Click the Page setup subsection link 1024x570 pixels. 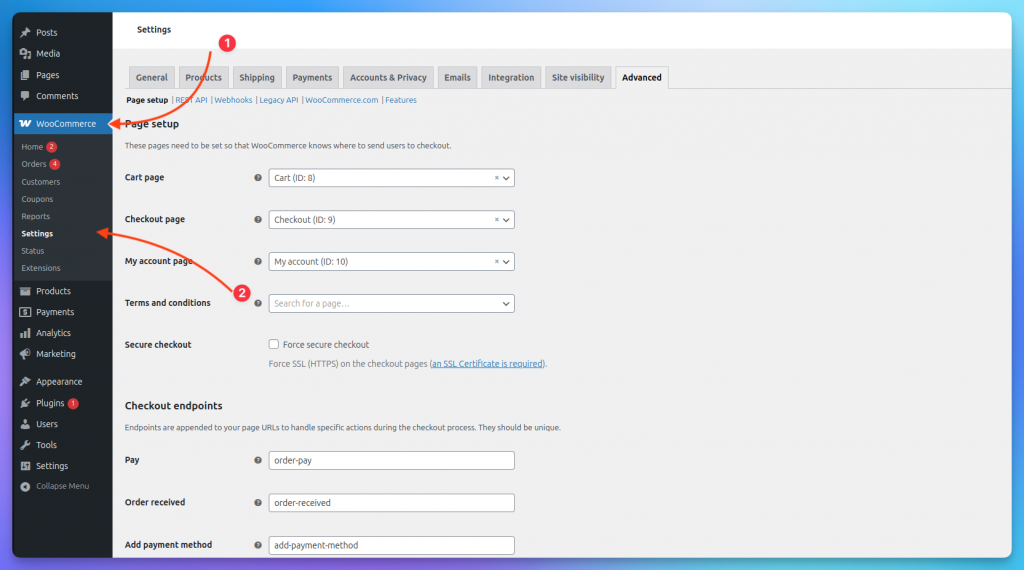tap(147, 100)
